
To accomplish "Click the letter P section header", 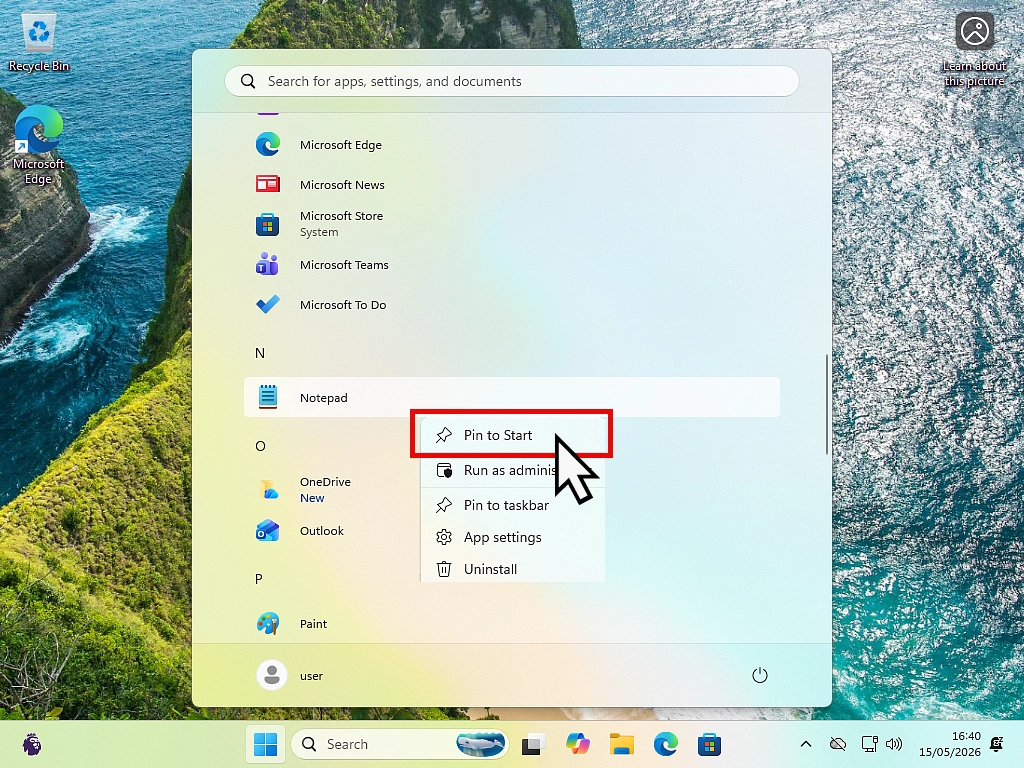I will coord(259,579).
